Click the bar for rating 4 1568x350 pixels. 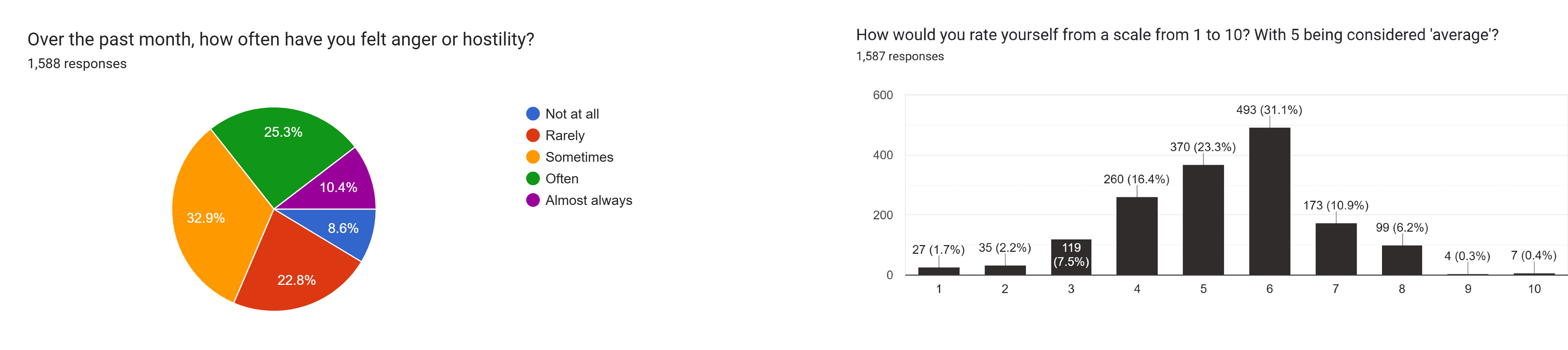pos(1137,236)
